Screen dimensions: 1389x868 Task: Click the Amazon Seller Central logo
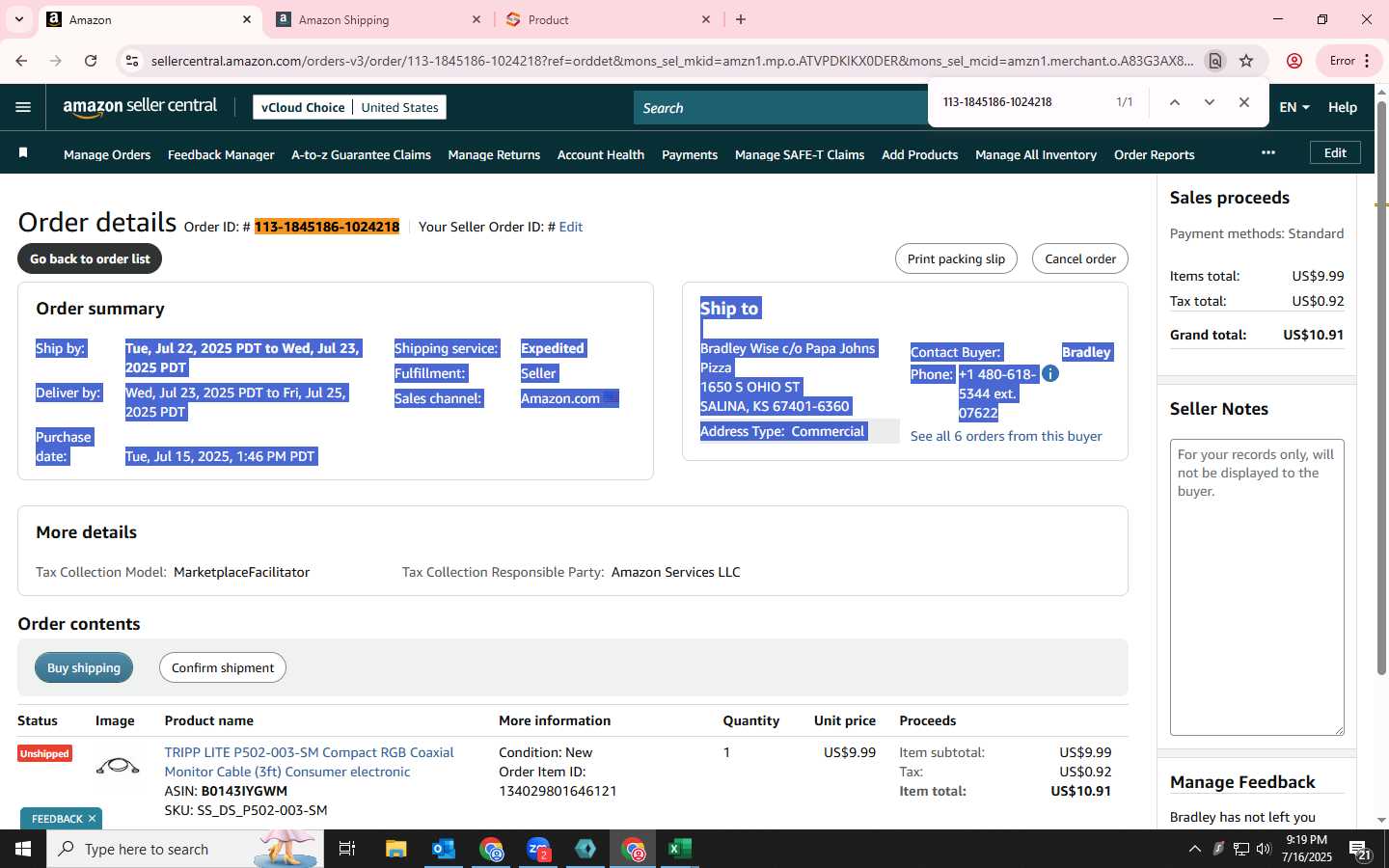click(x=140, y=107)
